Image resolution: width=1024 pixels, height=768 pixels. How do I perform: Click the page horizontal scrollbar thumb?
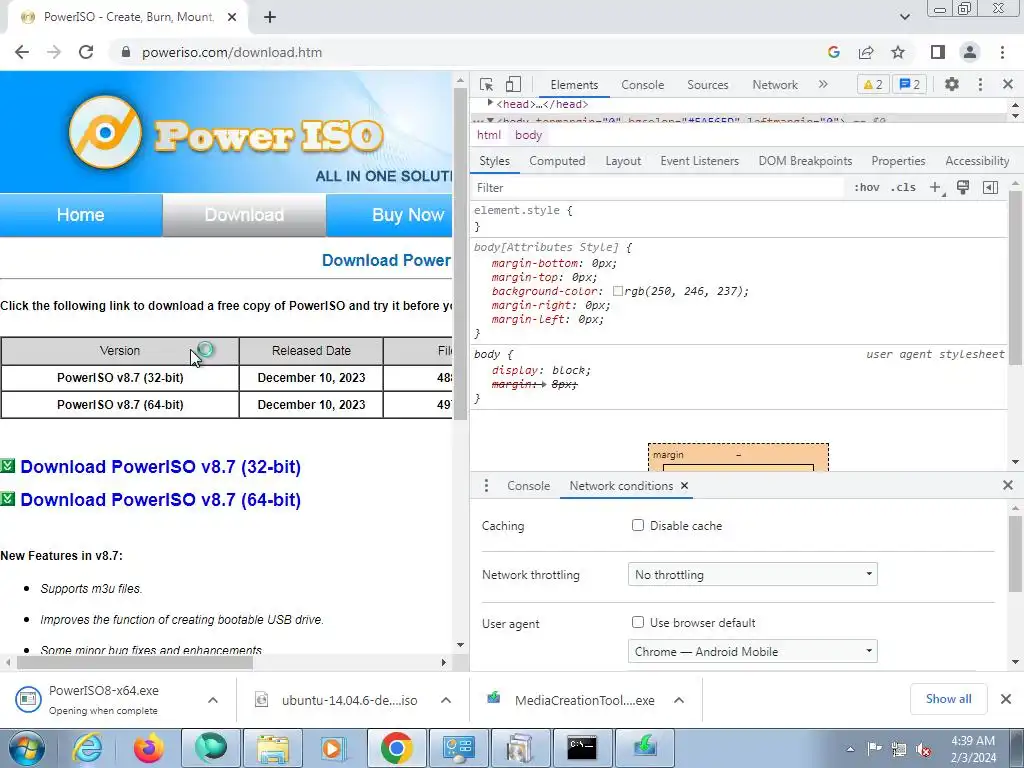pyautogui.click(x=135, y=662)
